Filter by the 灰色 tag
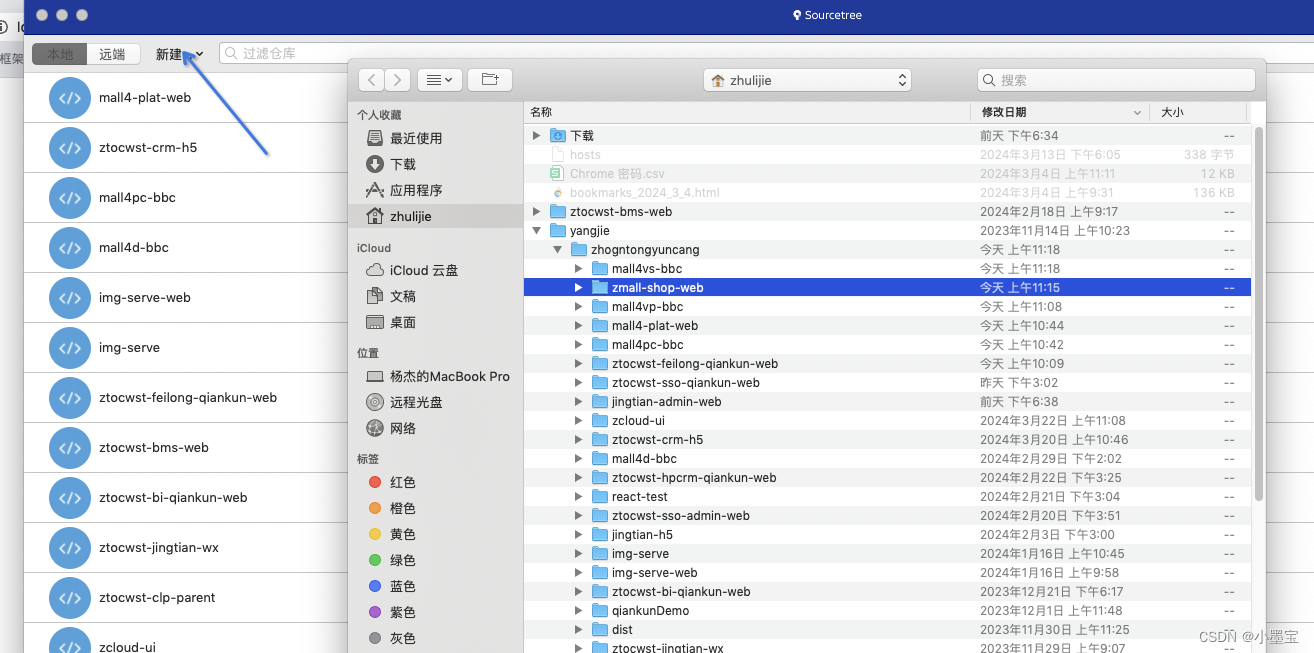Viewport: 1314px width, 653px height. (404, 638)
